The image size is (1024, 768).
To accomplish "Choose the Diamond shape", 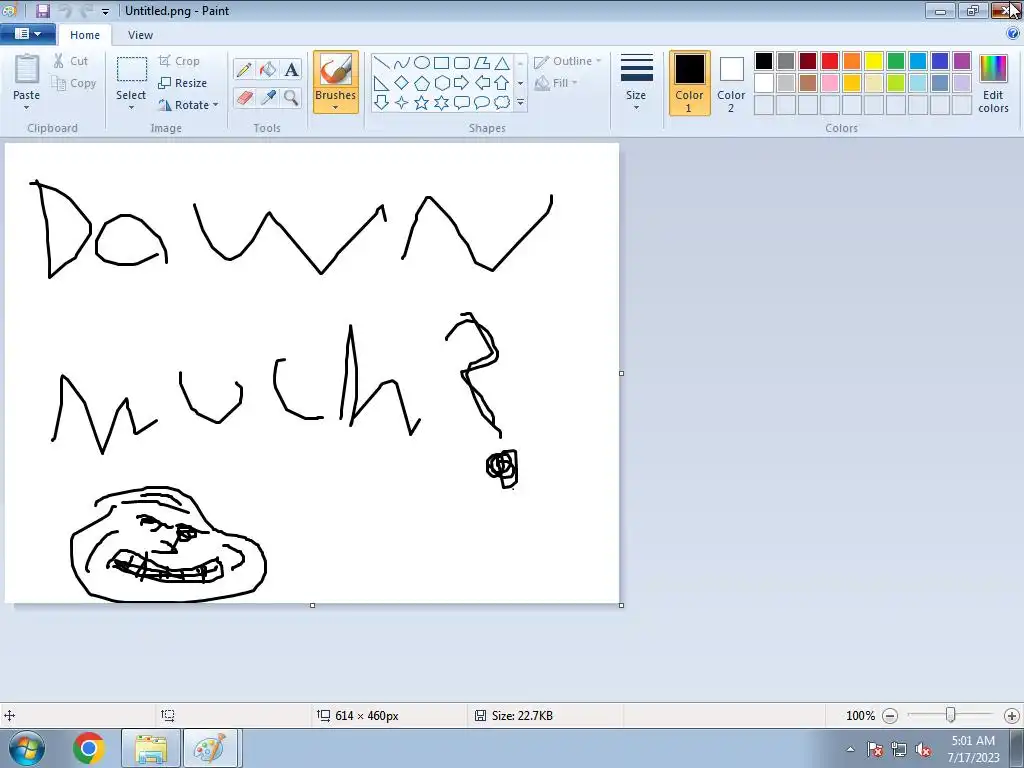I will (402, 83).
